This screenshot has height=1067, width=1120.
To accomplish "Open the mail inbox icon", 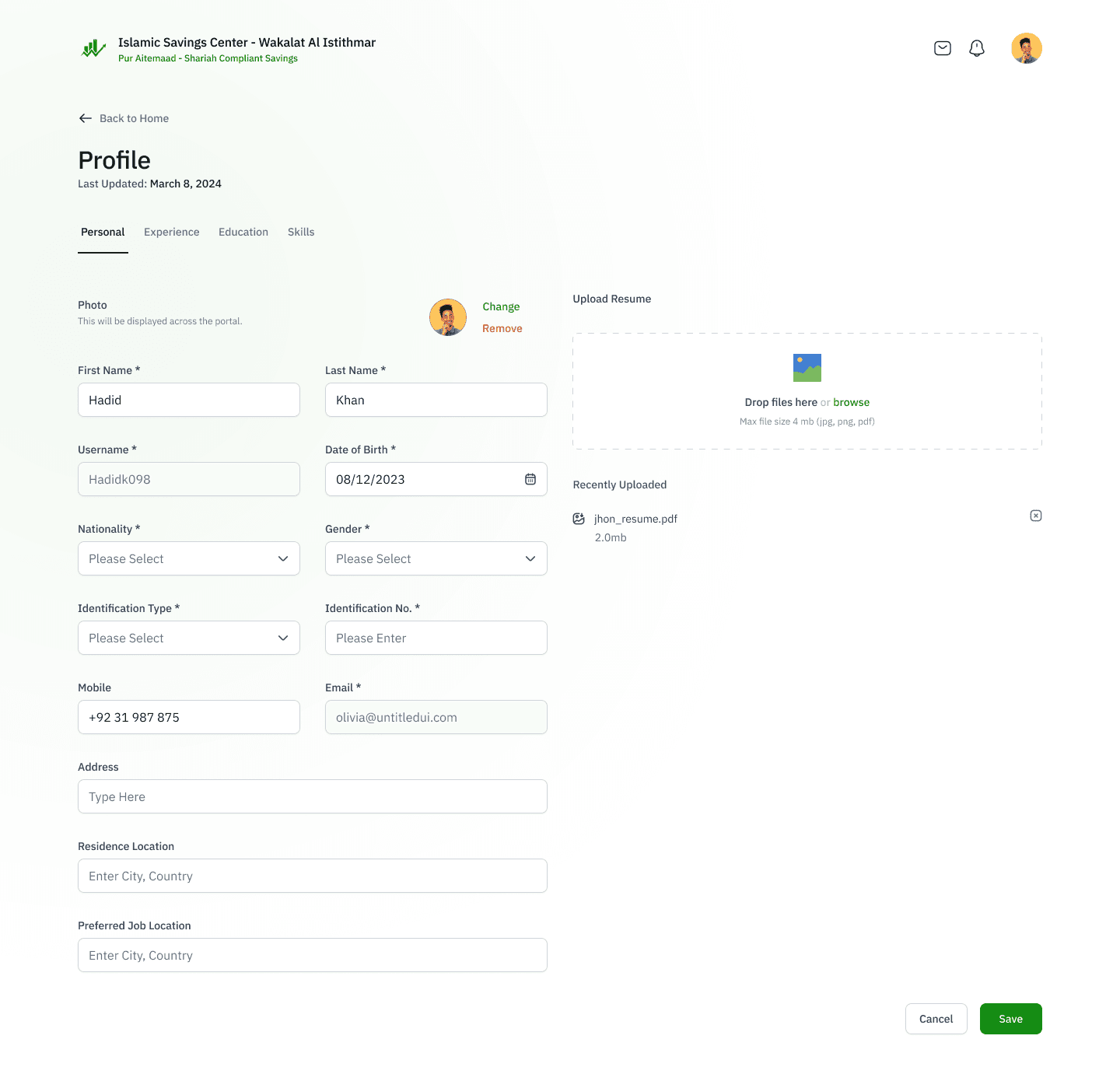I will 942,48.
